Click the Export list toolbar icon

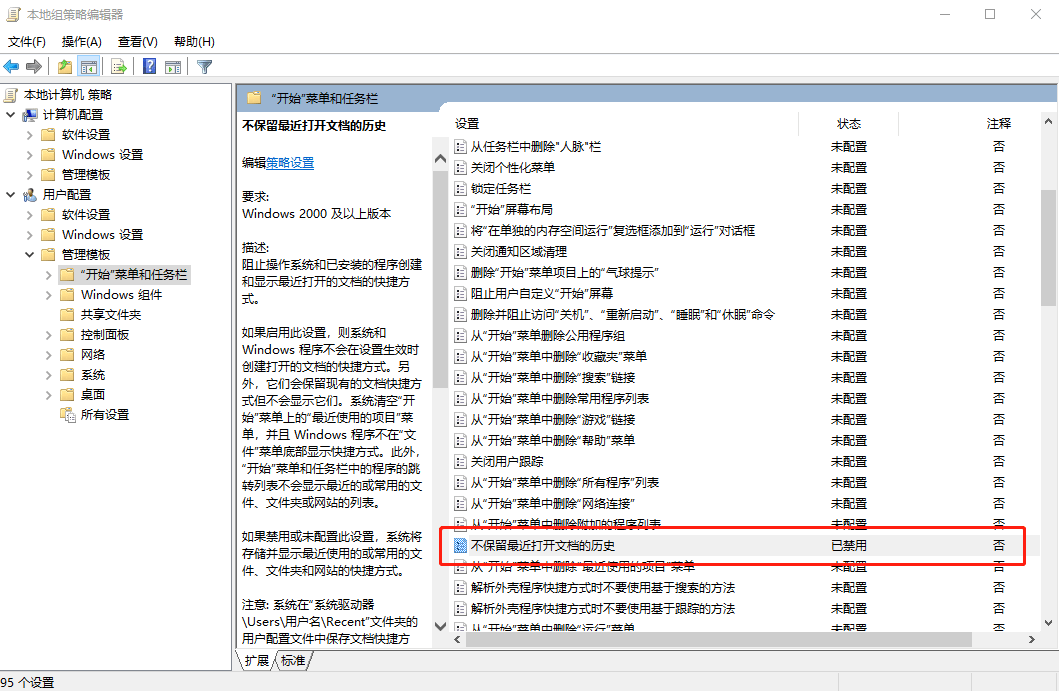click(x=119, y=66)
